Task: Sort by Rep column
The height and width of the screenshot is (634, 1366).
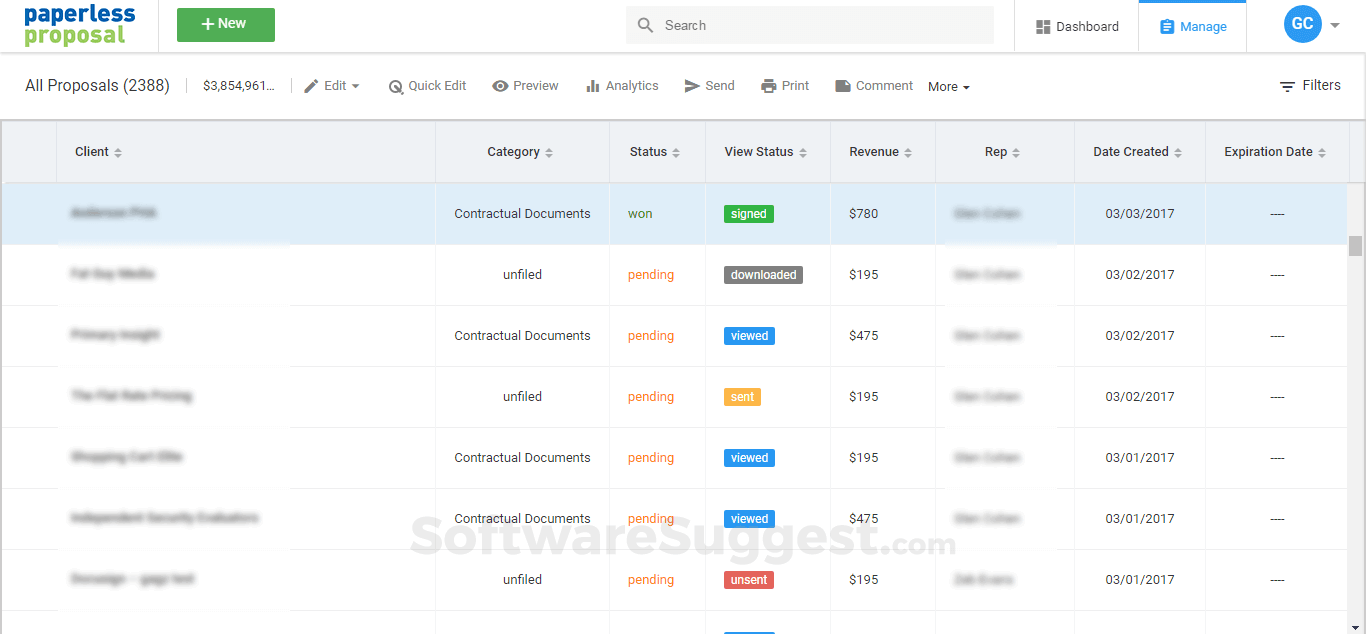Action: coord(1003,152)
